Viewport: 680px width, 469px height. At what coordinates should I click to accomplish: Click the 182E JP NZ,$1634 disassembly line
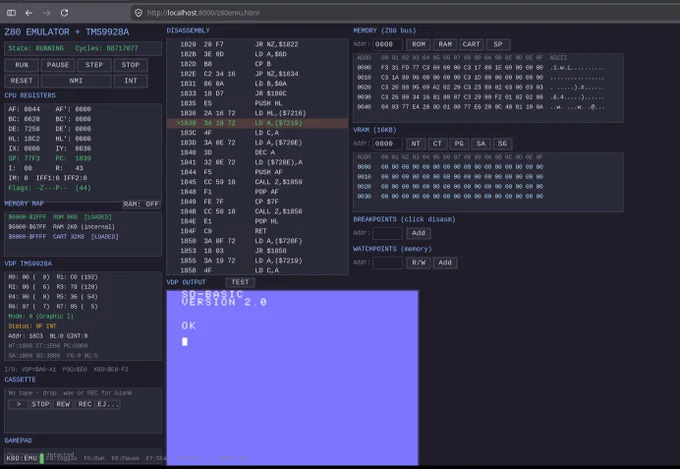(257, 74)
